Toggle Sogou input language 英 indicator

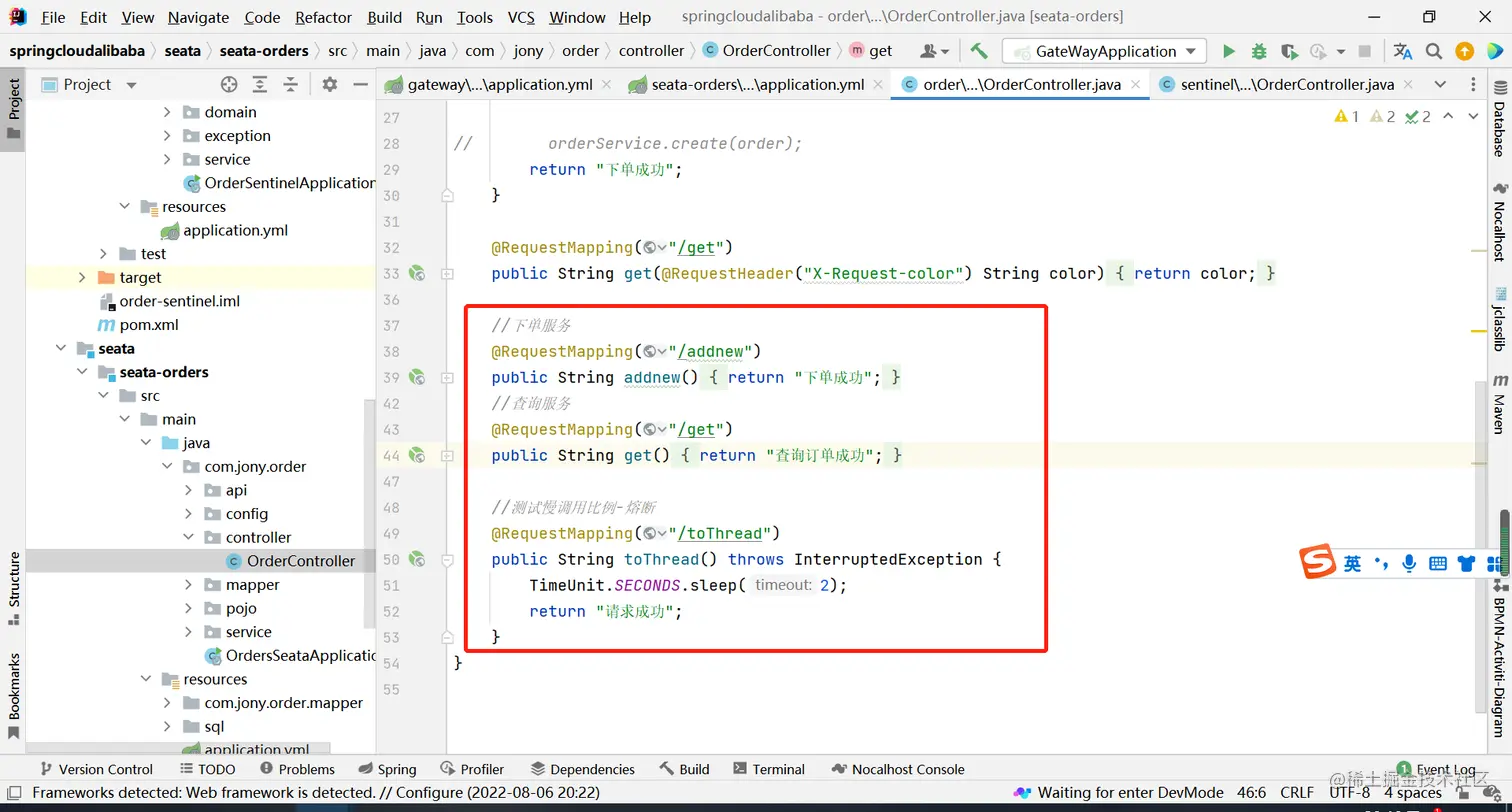click(x=1352, y=564)
